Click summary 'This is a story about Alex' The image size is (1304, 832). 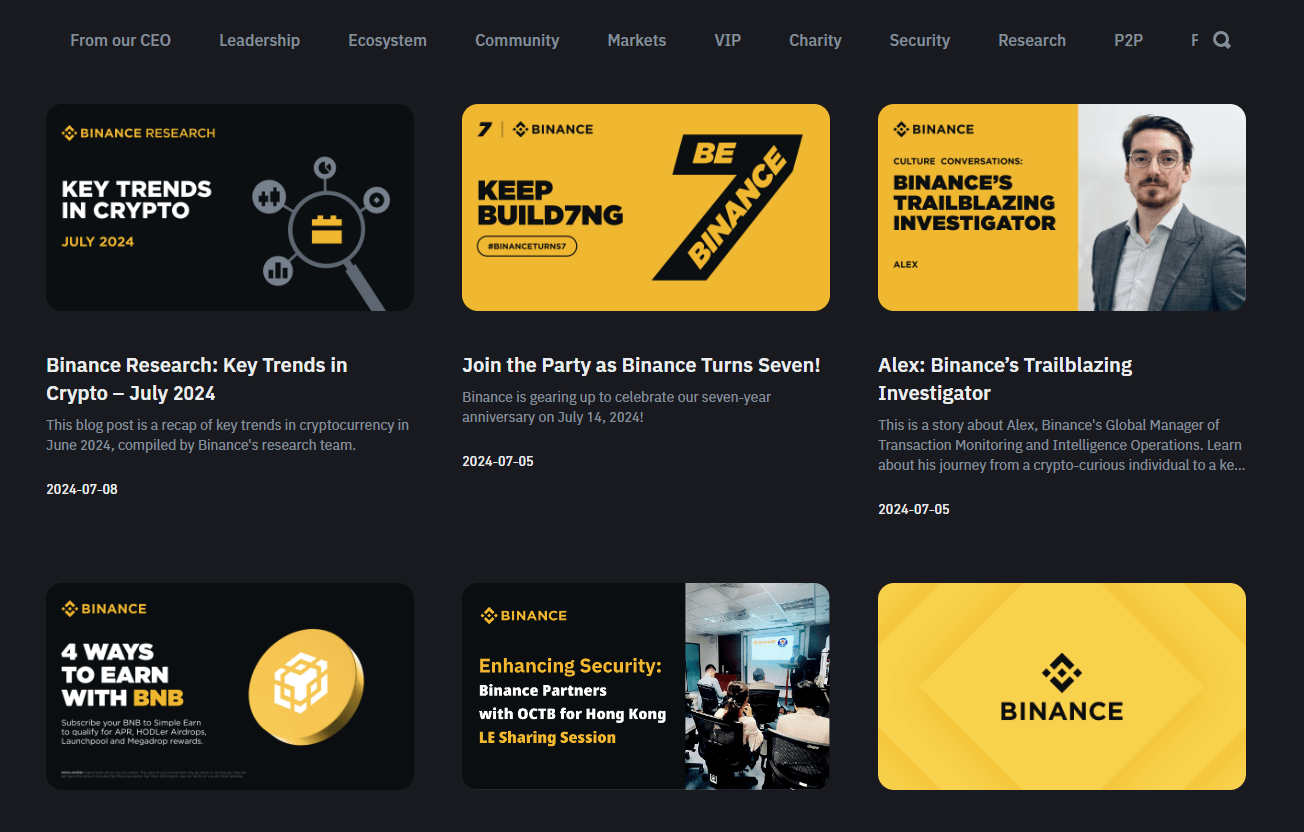click(x=1061, y=445)
